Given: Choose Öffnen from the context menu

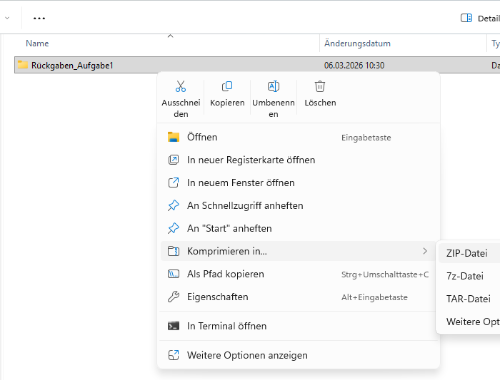Looking at the screenshot, I should (298, 137).
